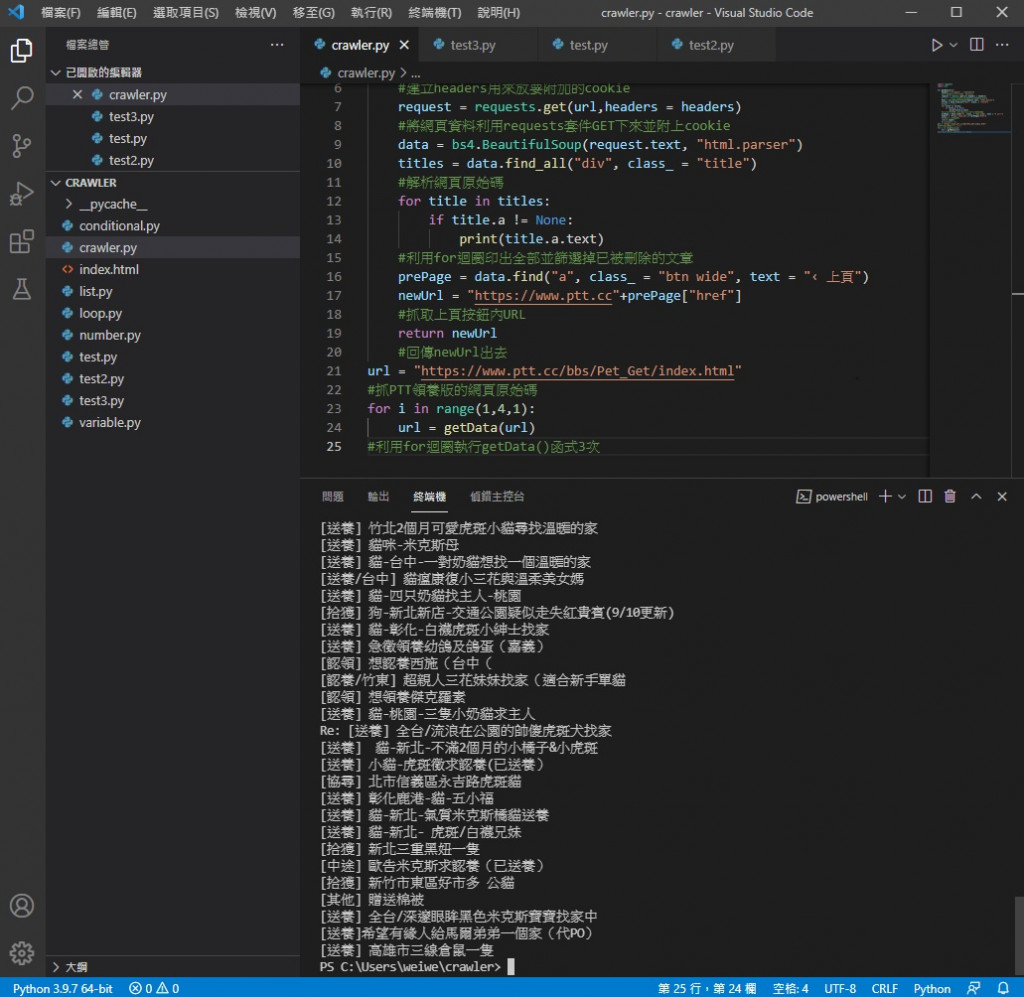Open the Search view in activity bar
Image resolution: width=1024 pixels, height=997 pixels.
22,98
